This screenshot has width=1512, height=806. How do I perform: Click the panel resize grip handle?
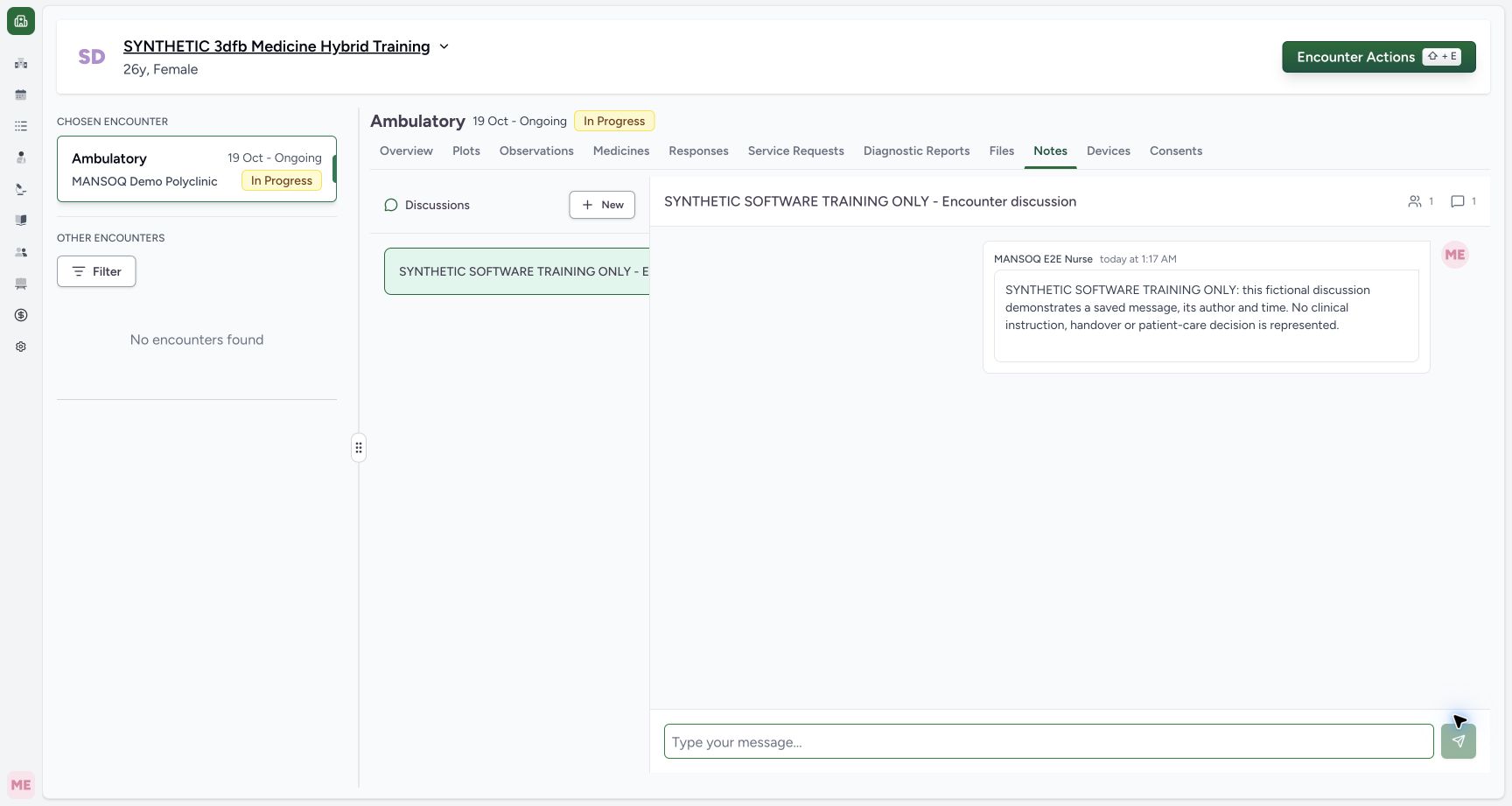pos(359,448)
